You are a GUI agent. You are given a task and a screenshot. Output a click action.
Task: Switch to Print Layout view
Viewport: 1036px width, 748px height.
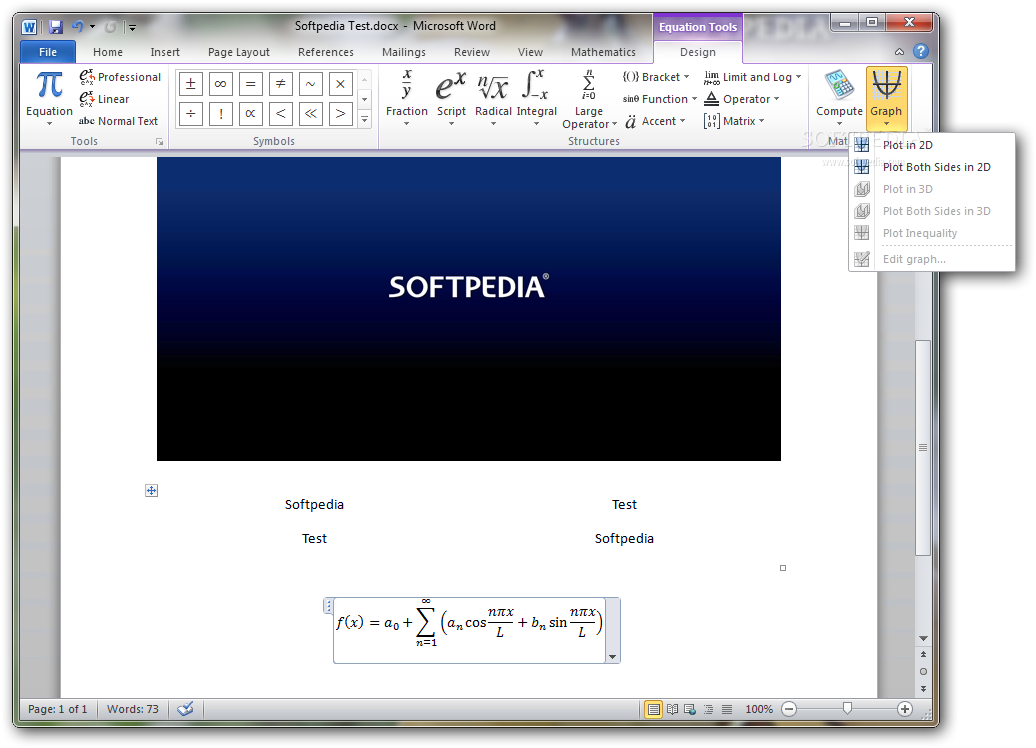(x=653, y=709)
